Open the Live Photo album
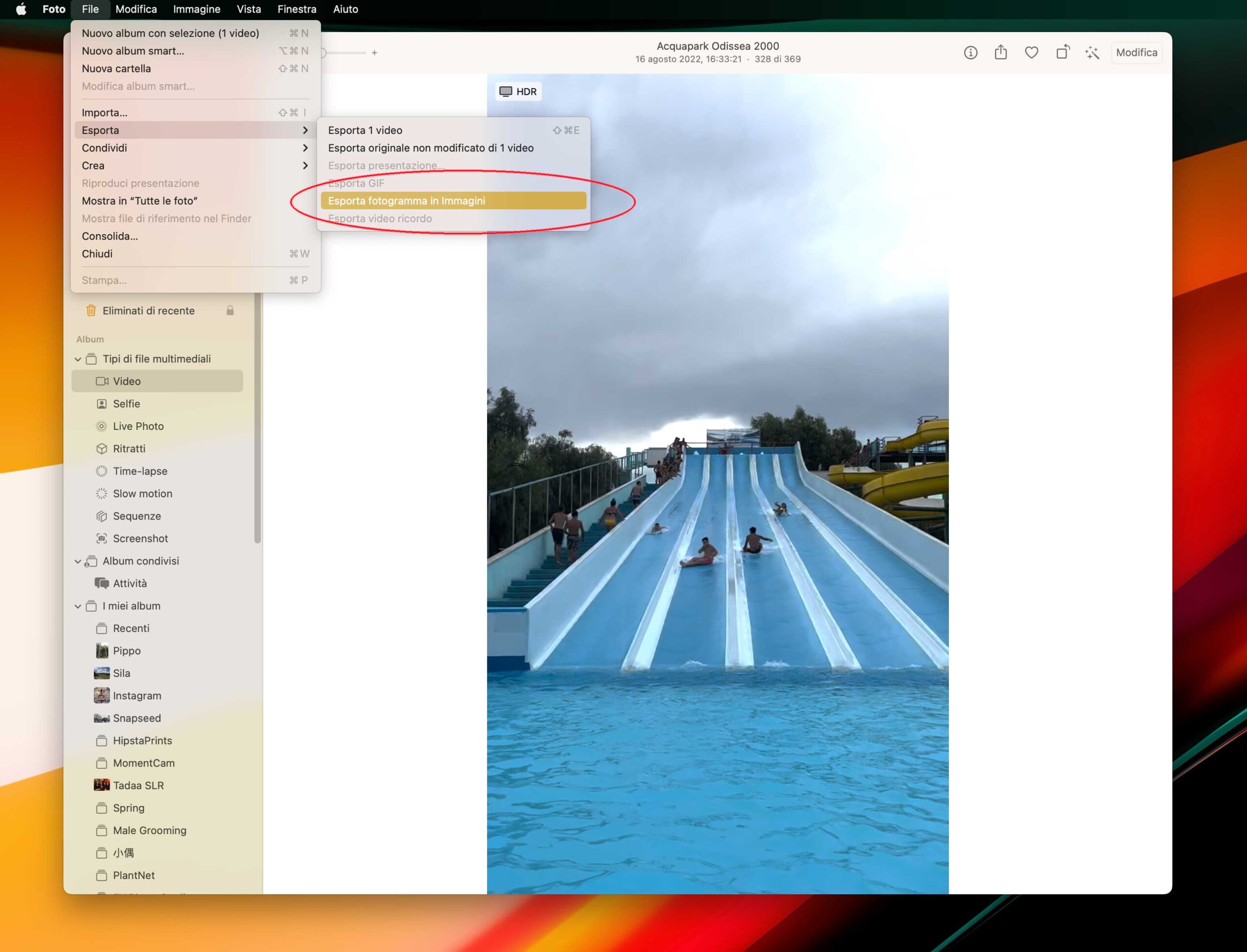Viewport: 1247px width, 952px height. click(138, 426)
